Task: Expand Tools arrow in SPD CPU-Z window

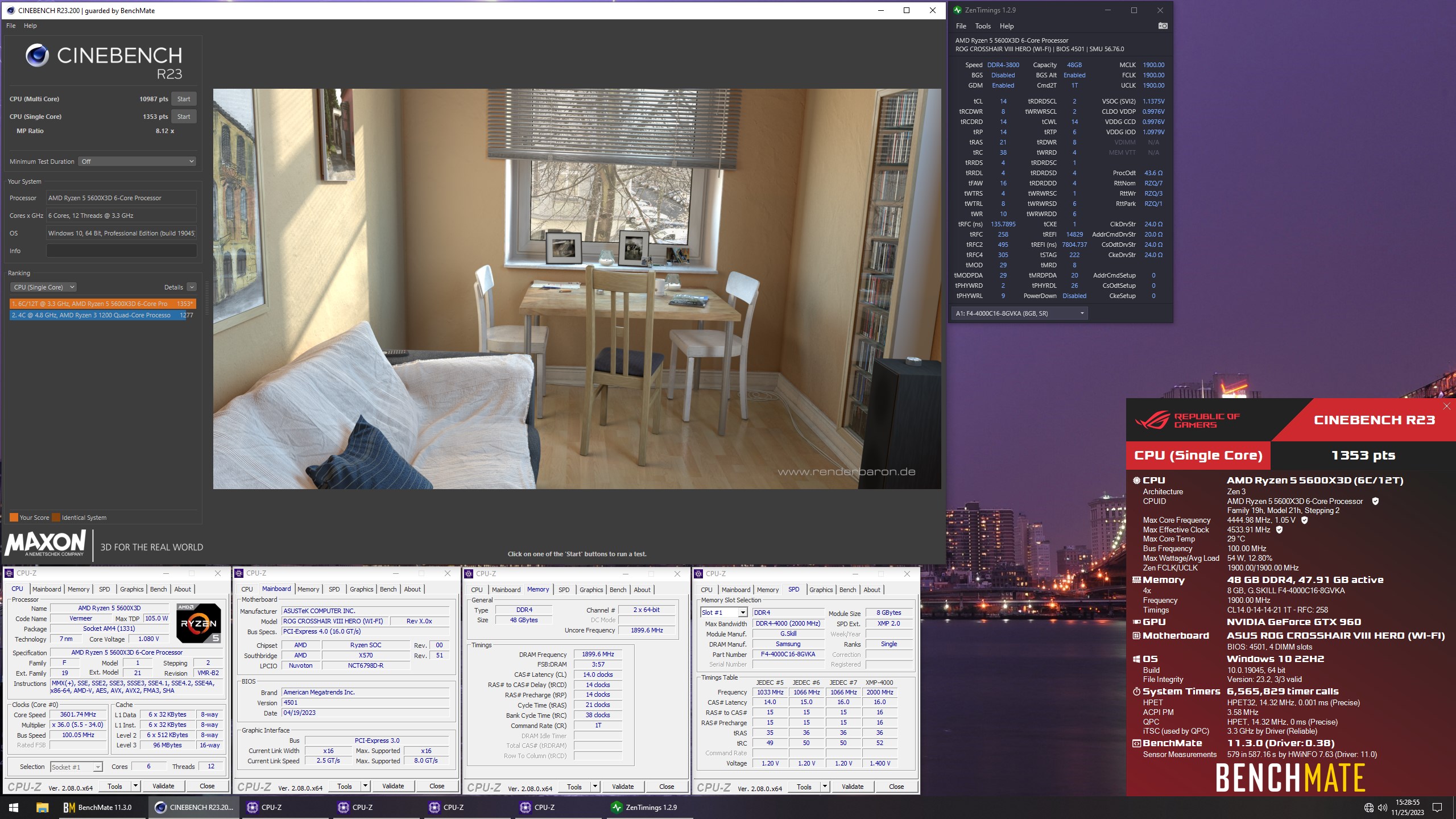Action: [x=825, y=787]
